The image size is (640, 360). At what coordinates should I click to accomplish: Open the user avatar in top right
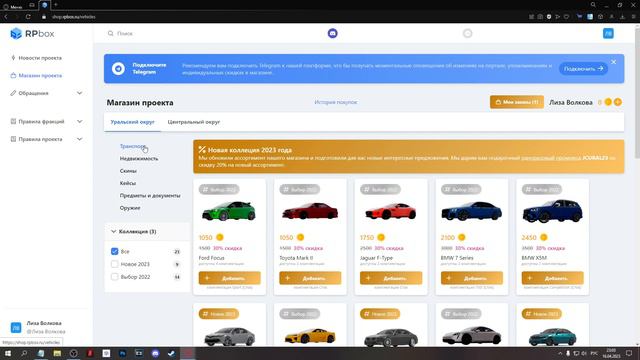608,33
